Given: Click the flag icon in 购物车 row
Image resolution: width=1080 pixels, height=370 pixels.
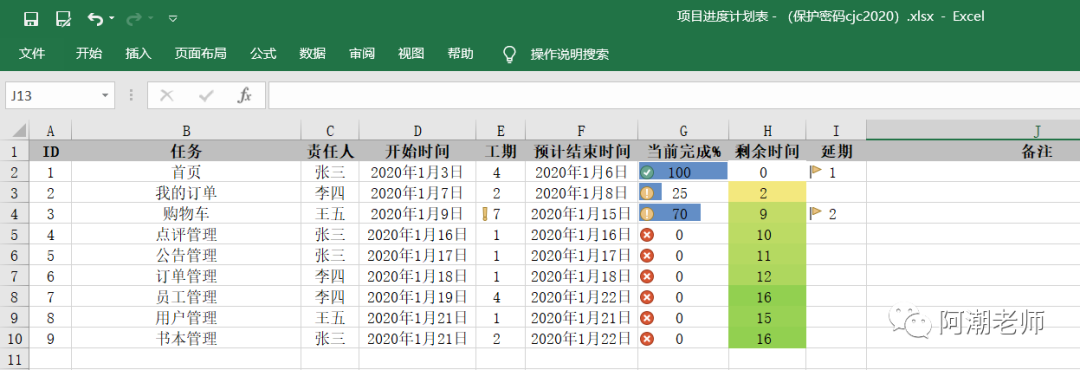Looking at the screenshot, I should 816,214.
